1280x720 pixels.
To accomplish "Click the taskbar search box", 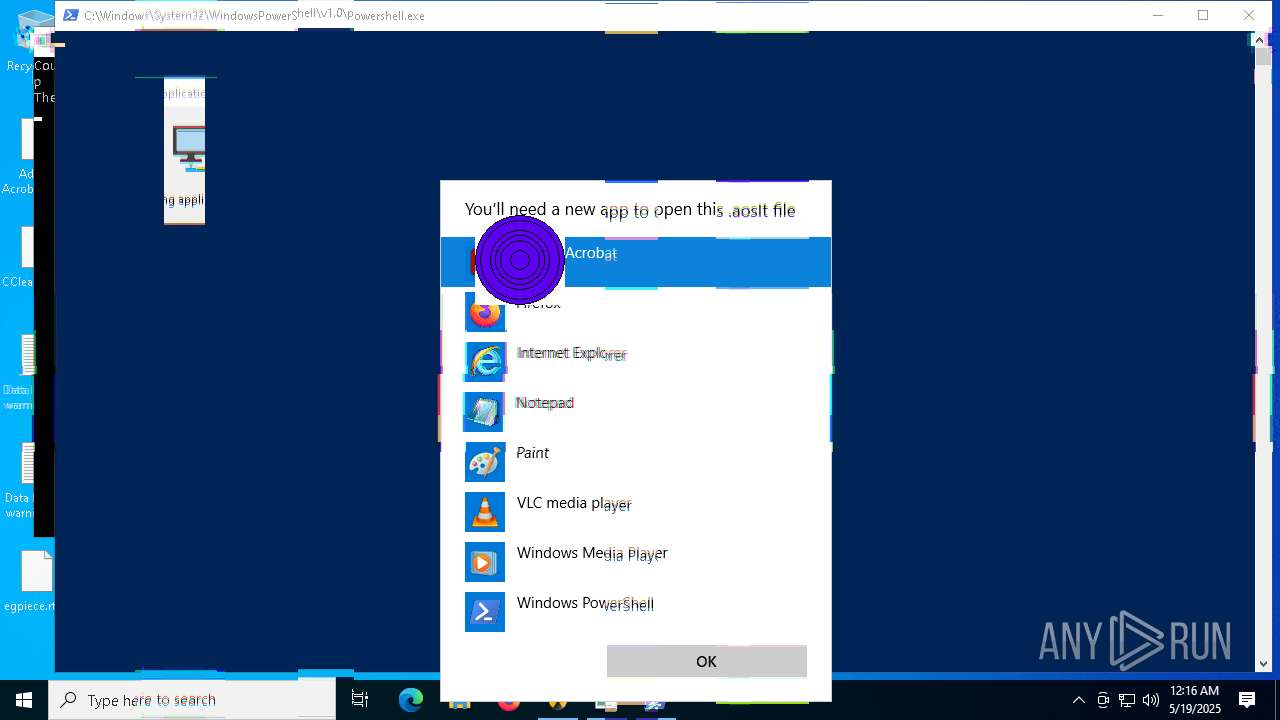I will pos(192,700).
